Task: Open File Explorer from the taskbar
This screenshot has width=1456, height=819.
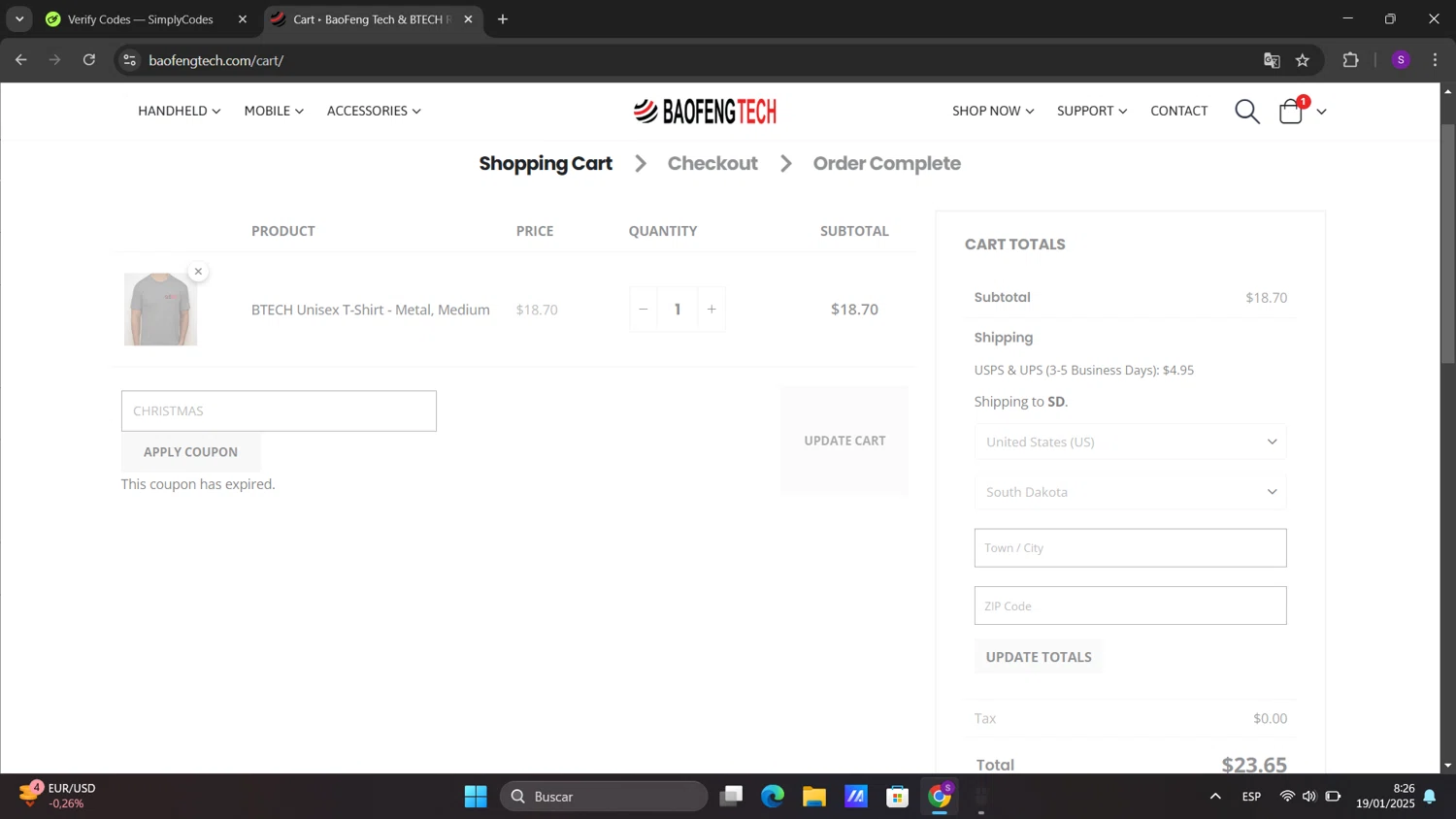Action: point(814,797)
